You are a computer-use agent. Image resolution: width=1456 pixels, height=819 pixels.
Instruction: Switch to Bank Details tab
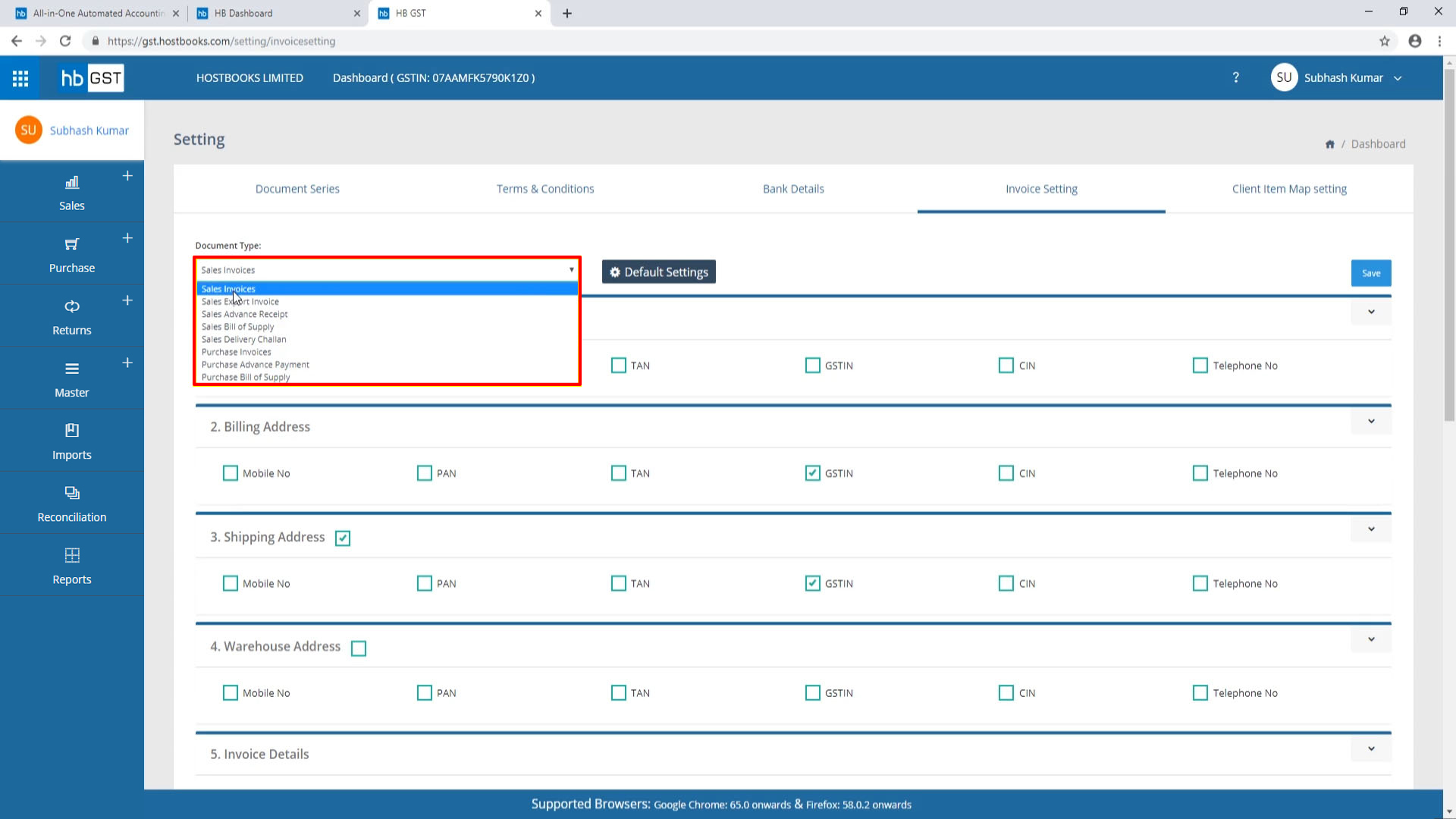793,189
